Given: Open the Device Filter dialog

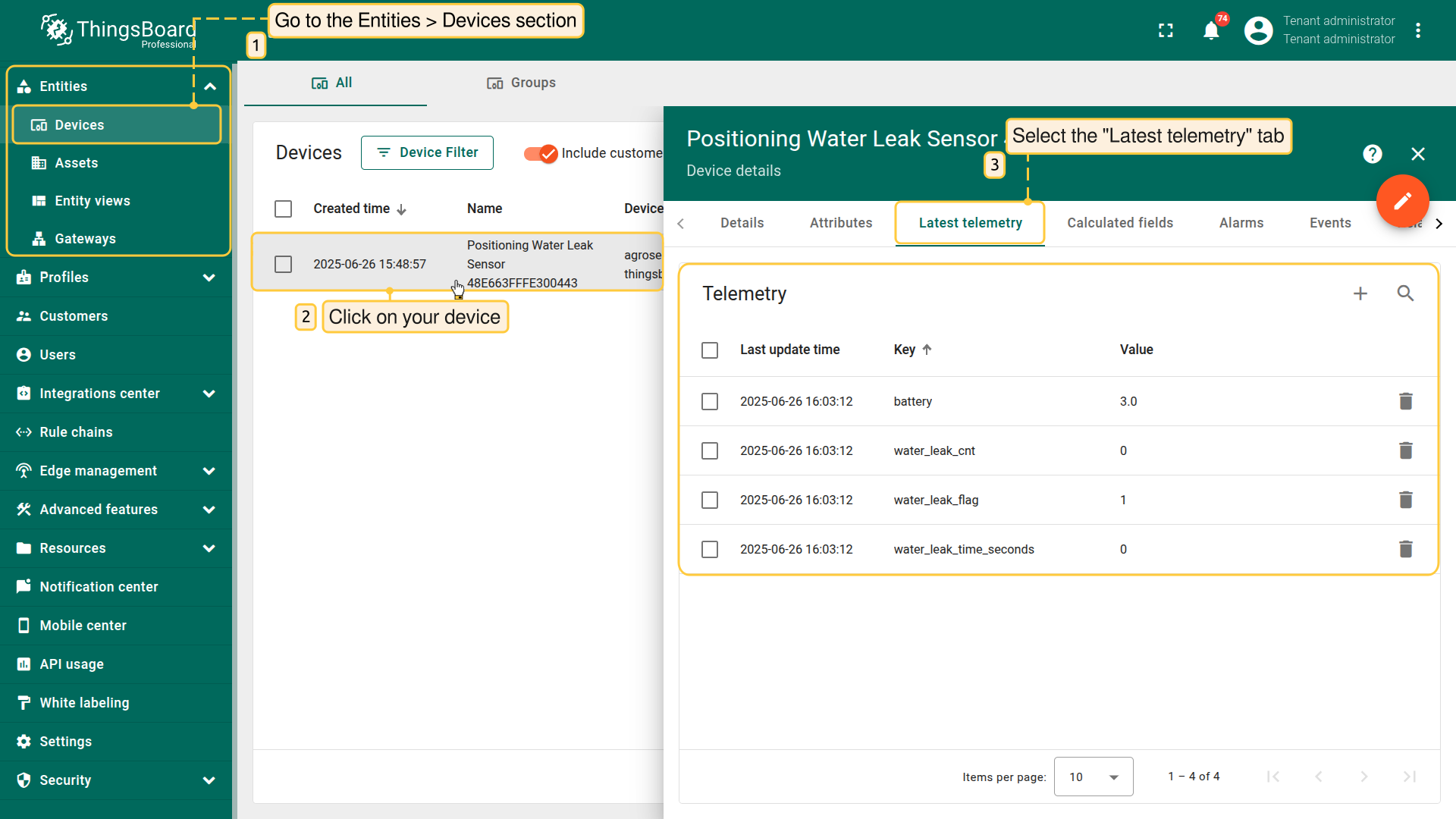Looking at the screenshot, I should (x=427, y=152).
